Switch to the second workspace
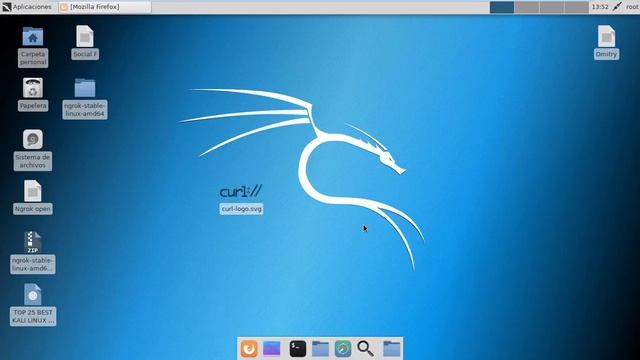Screen dimensions: 640x360 527,7
